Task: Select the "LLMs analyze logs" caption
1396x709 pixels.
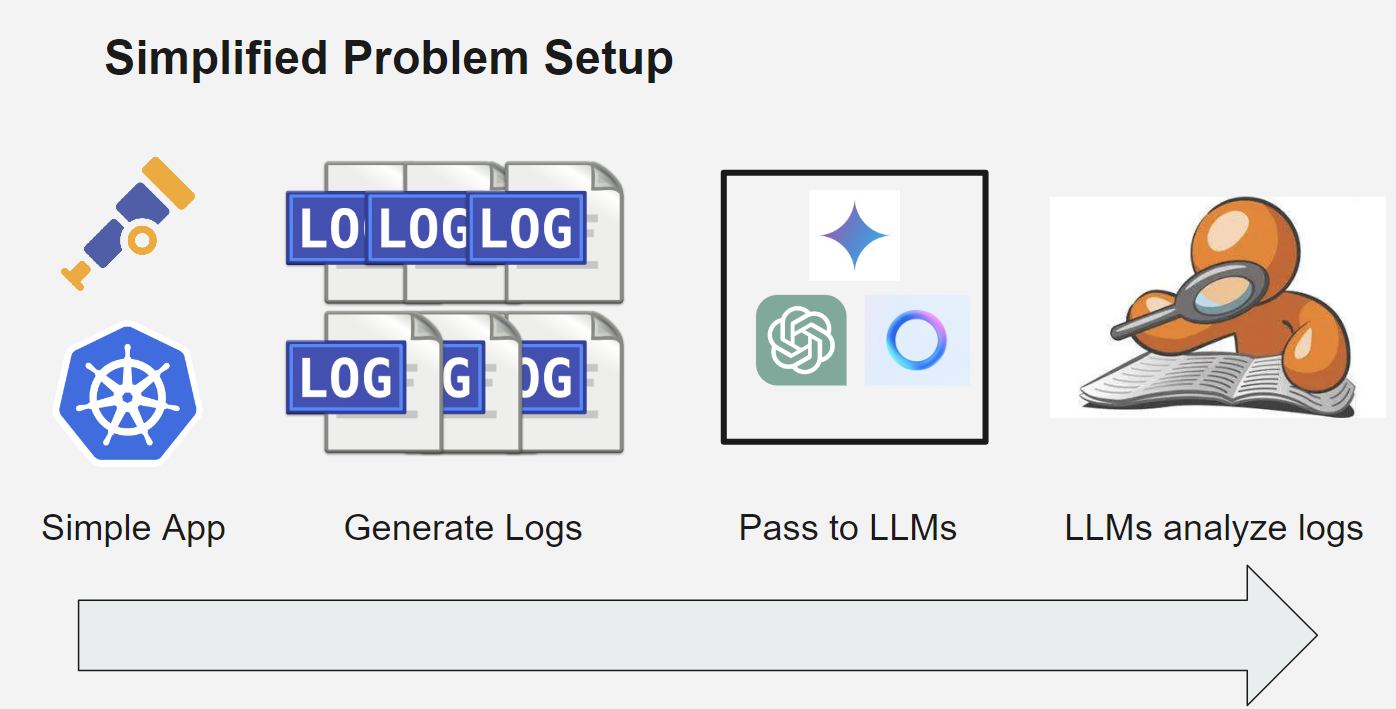Action: (1214, 527)
